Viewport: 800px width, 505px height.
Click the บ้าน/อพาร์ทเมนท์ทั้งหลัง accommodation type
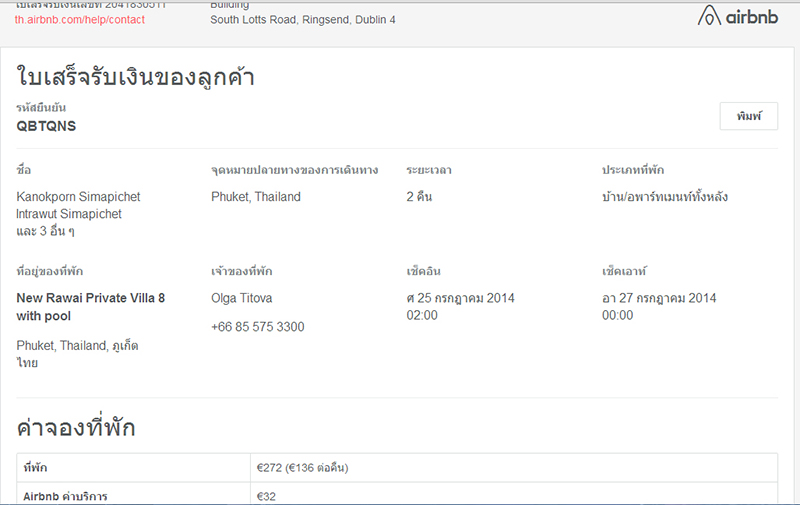pyautogui.click(x=665, y=197)
